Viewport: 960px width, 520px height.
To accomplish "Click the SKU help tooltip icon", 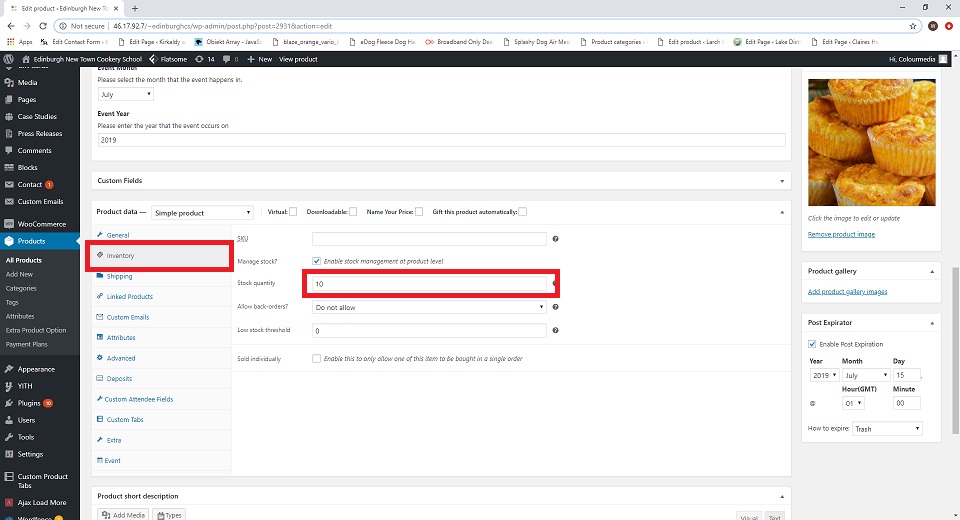I will [555, 239].
